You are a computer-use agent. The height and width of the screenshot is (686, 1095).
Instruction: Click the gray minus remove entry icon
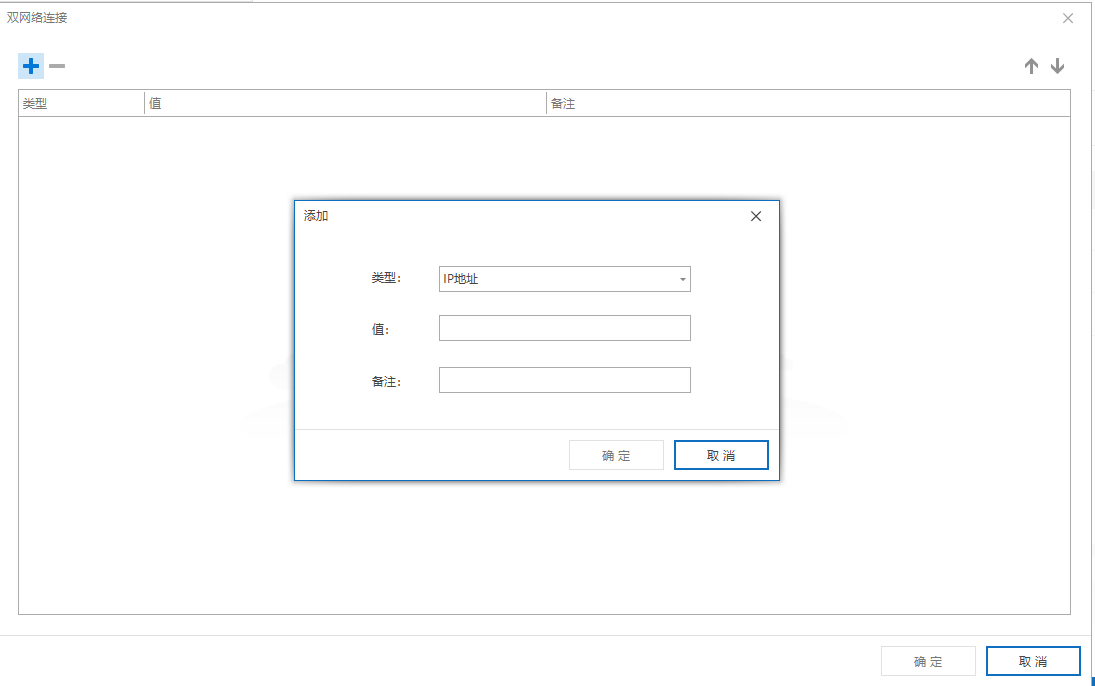point(57,66)
